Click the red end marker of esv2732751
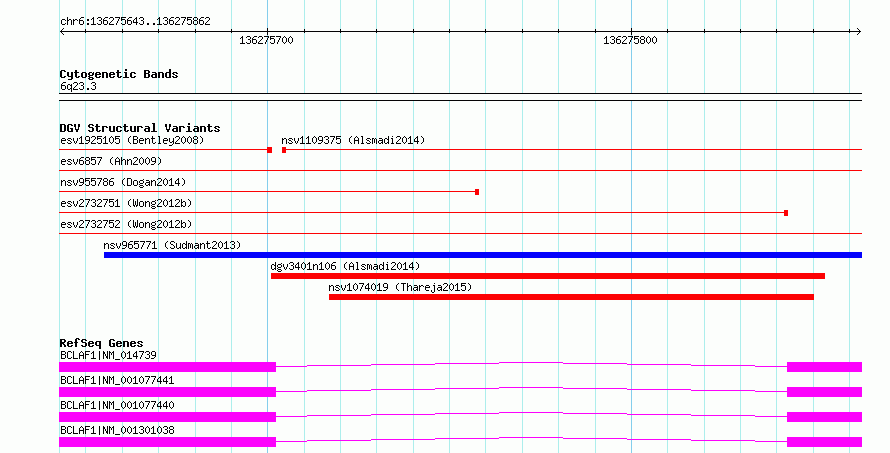This screenshot has height=453, width=890. pos(786,213)
